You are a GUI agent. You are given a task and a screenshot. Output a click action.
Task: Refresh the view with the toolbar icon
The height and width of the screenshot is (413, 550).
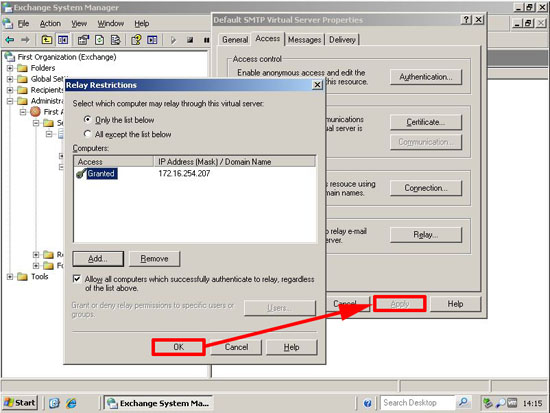point(100,40)
